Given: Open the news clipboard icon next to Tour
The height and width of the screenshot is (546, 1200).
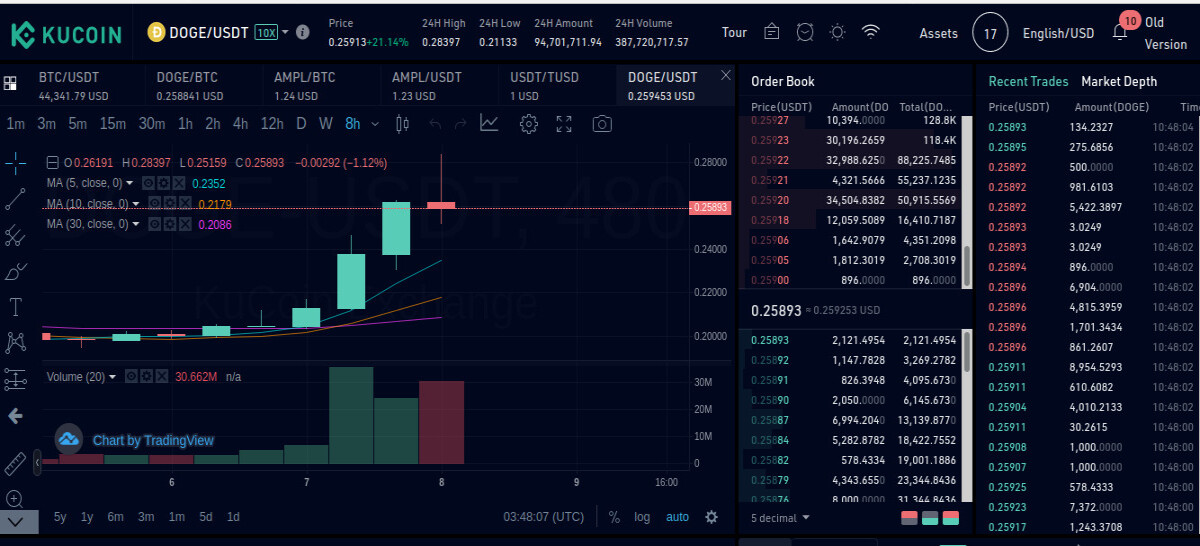Looking at the screenshot, I should point(771,33).
